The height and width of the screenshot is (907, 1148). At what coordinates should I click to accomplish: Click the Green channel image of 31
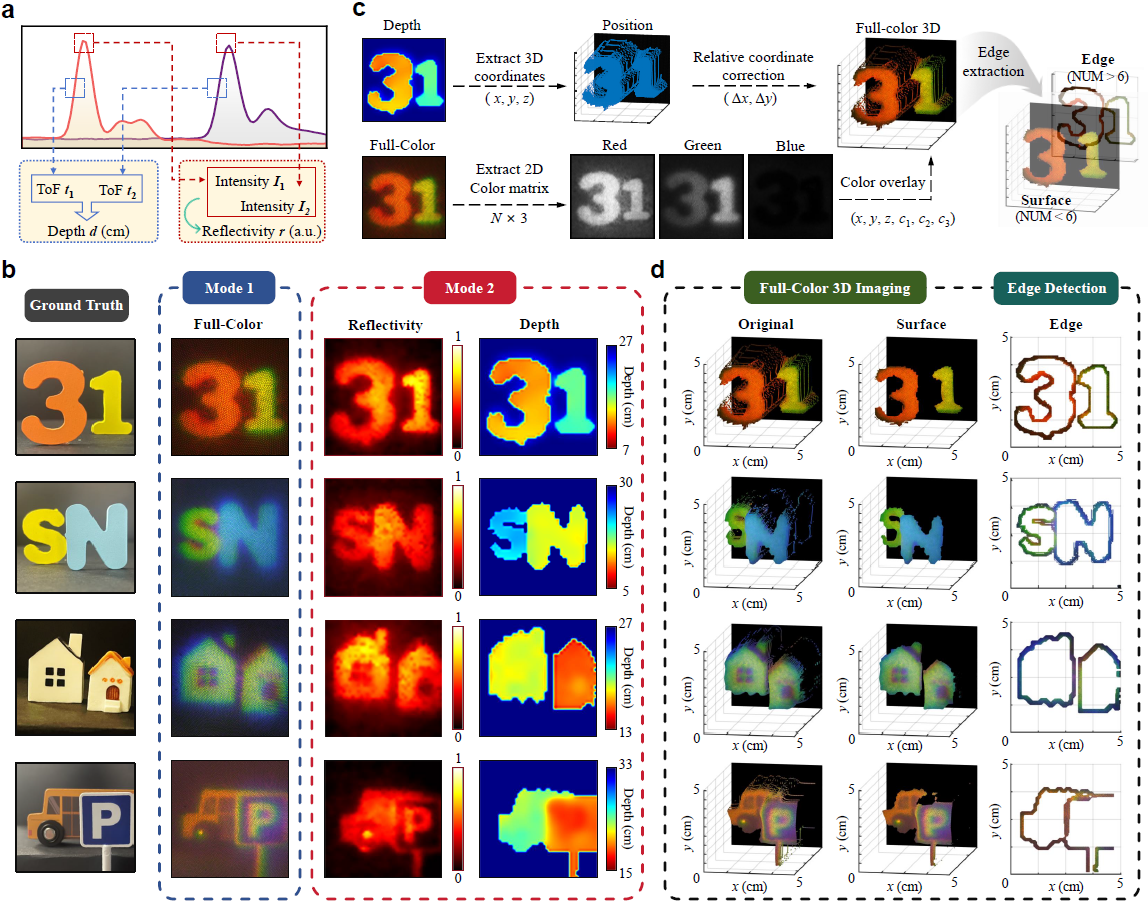[x=701, y=196]
